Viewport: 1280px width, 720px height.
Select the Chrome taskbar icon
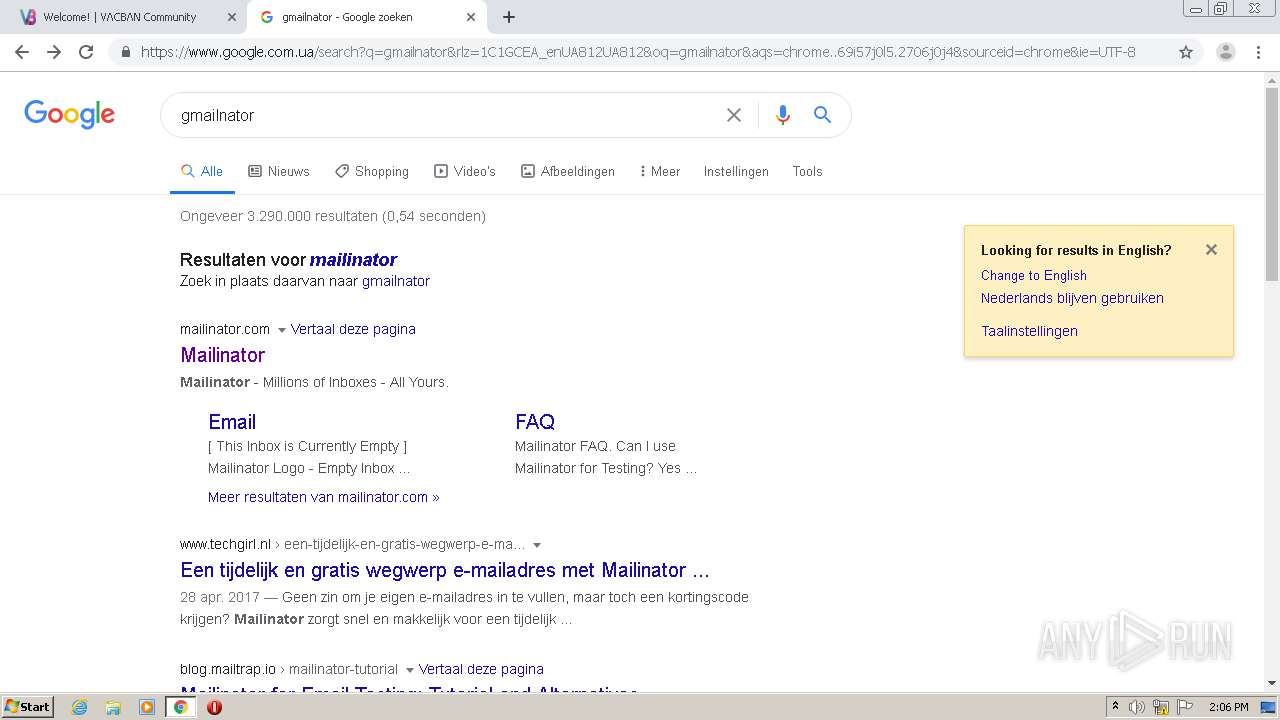click(181, 707)
